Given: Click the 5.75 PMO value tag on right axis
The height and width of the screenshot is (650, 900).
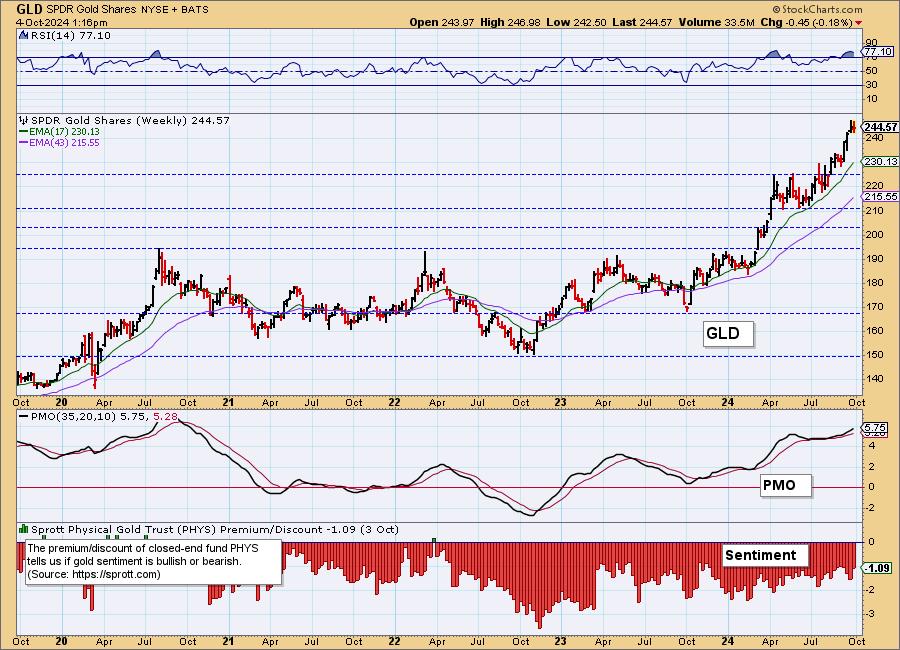Looking at the screenshot, I should 875,428.
